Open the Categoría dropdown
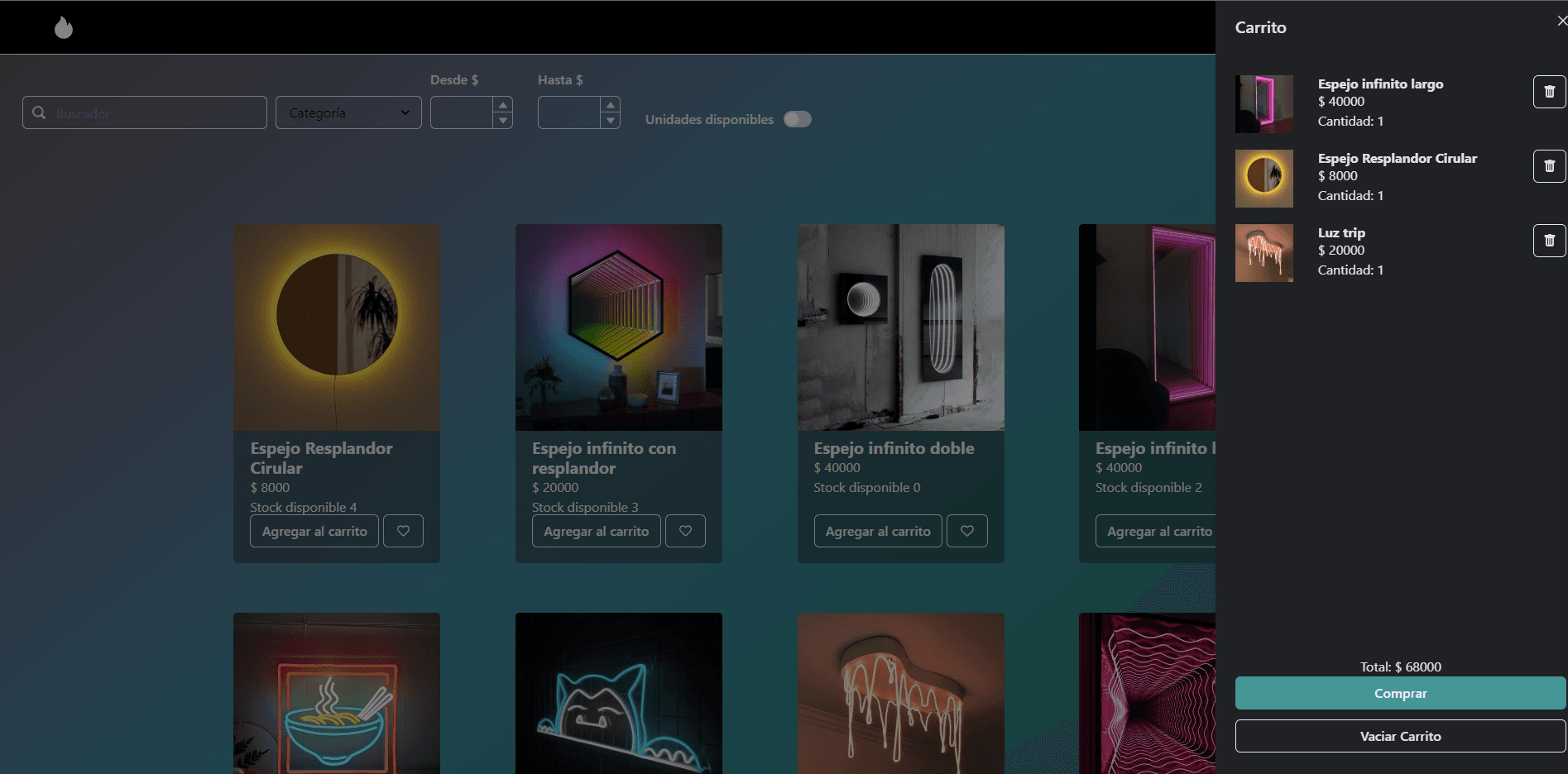The height and width of the screenshot is (774, 1568). [348, 112]
